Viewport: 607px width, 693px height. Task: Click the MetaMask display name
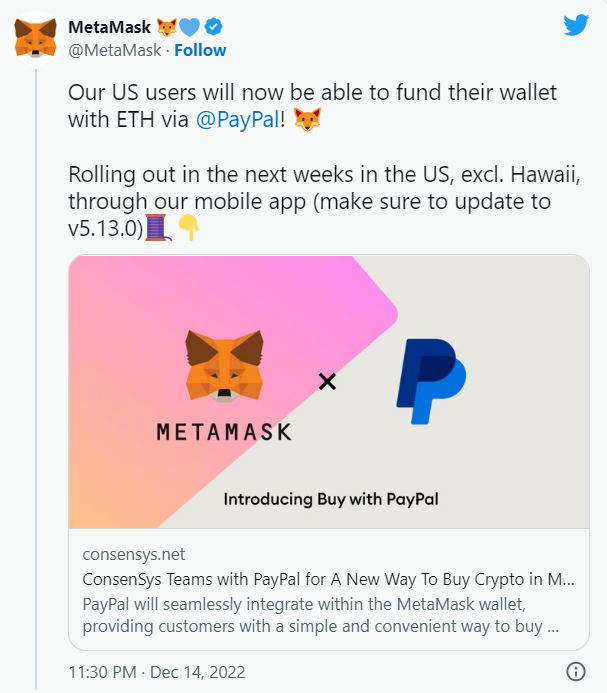click(107, 27)
